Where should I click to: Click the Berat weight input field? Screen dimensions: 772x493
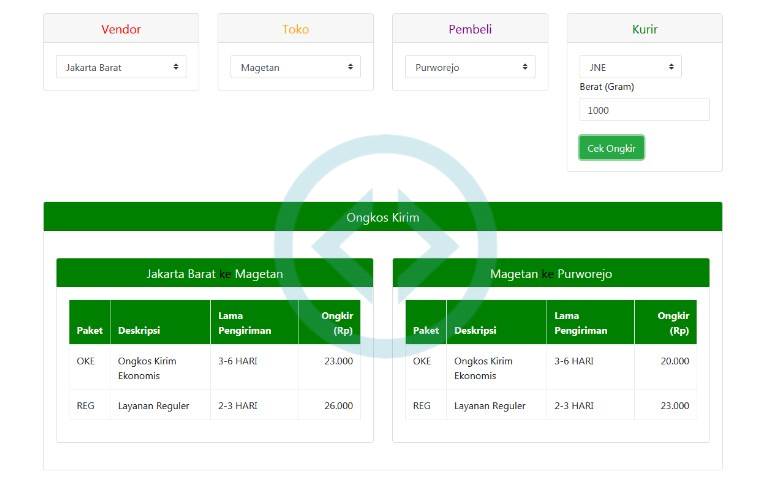coord(644,110)
